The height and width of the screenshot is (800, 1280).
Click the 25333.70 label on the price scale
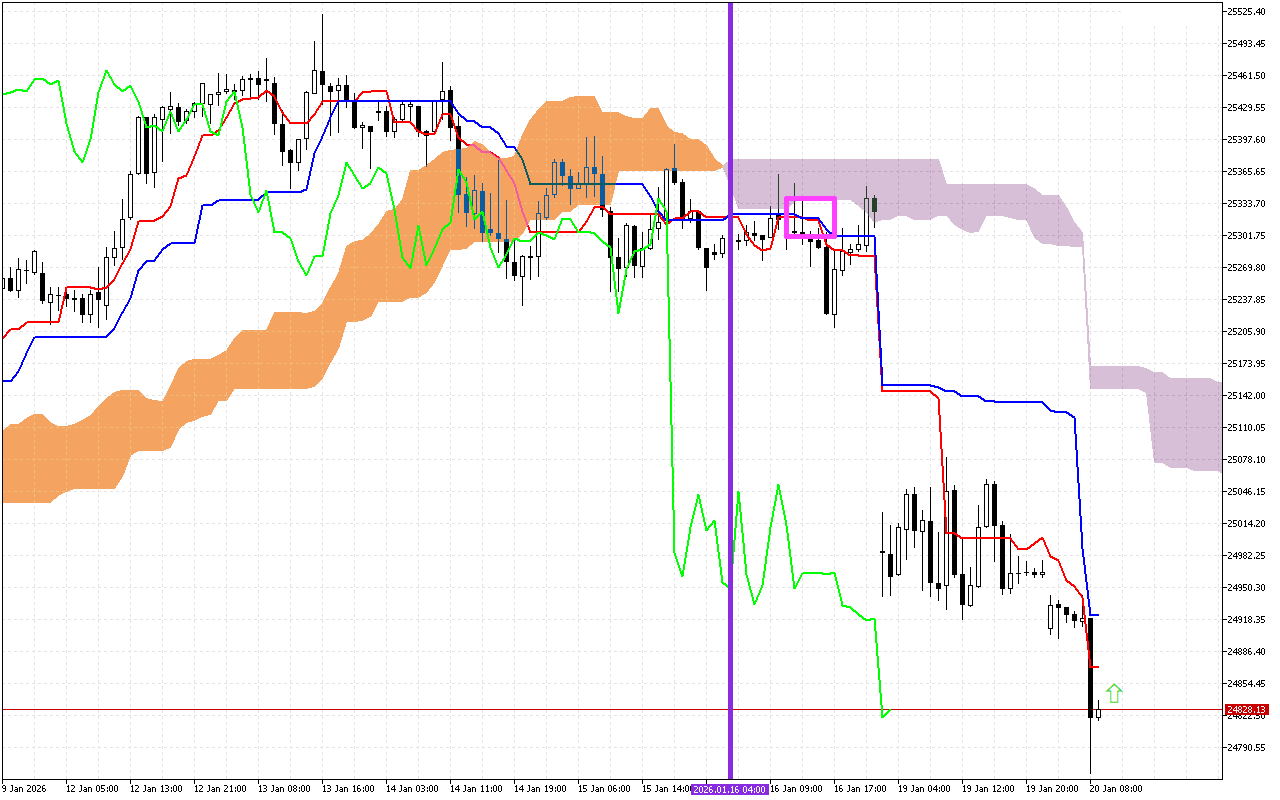(1246, 203)
